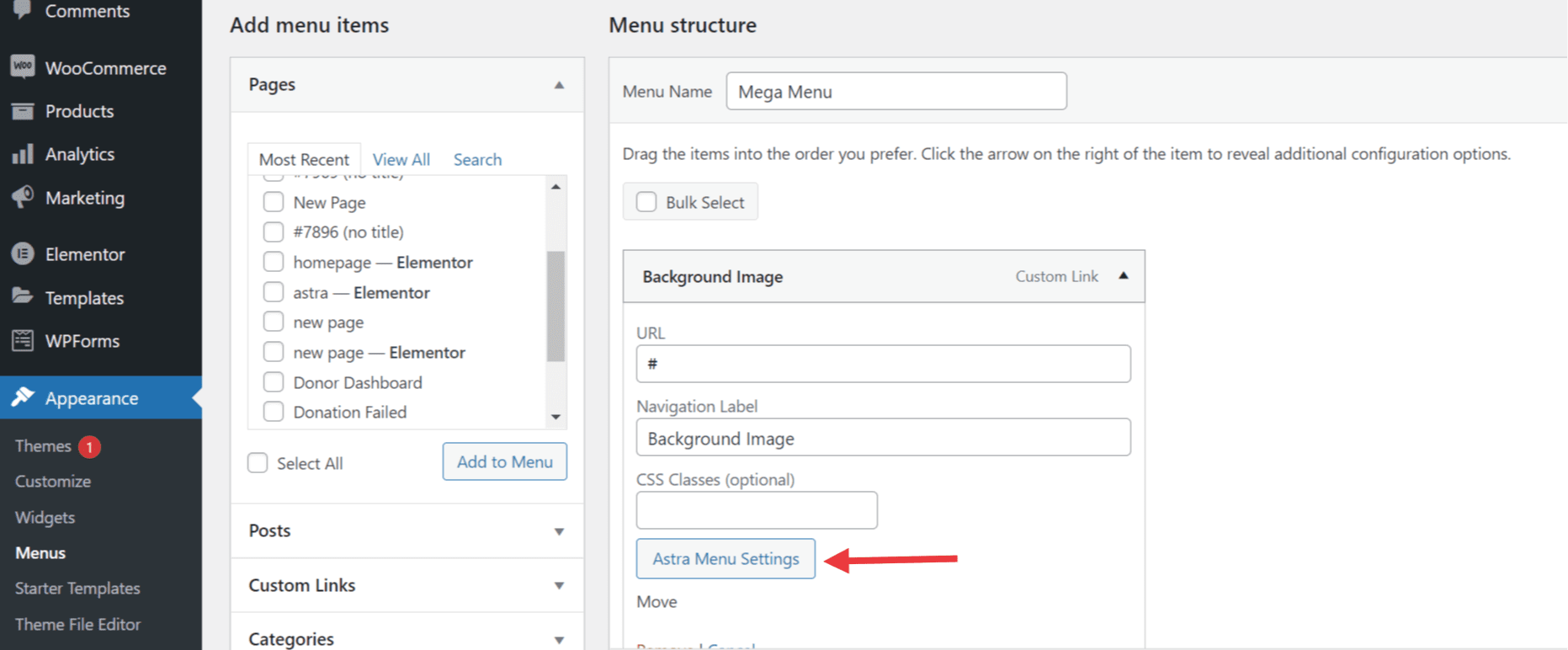Click the WPForms icon in sidebar
This screenshot has height=650, width=1568.
(x=23, y=341)
